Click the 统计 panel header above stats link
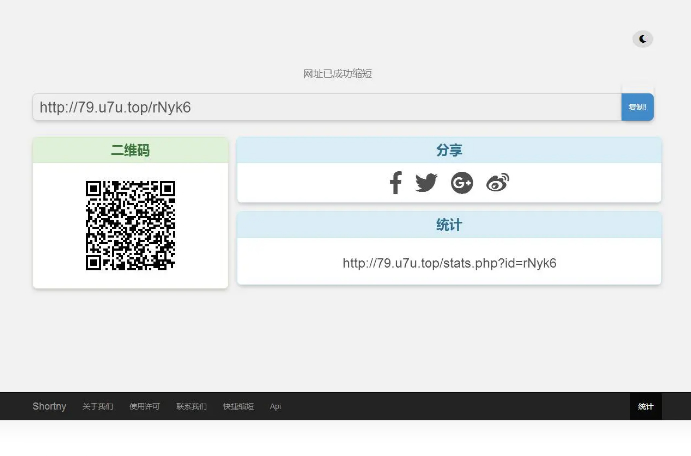This screenshot has height=456, width=691. click(449, 225)
